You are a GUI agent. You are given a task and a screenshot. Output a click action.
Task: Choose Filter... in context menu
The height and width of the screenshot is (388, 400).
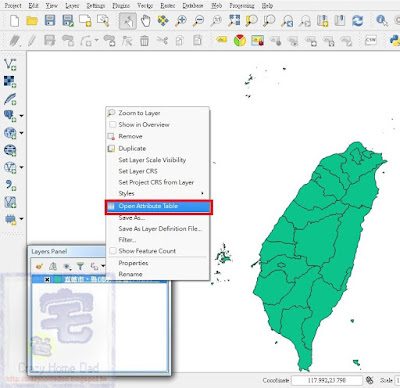coord(157,240)
